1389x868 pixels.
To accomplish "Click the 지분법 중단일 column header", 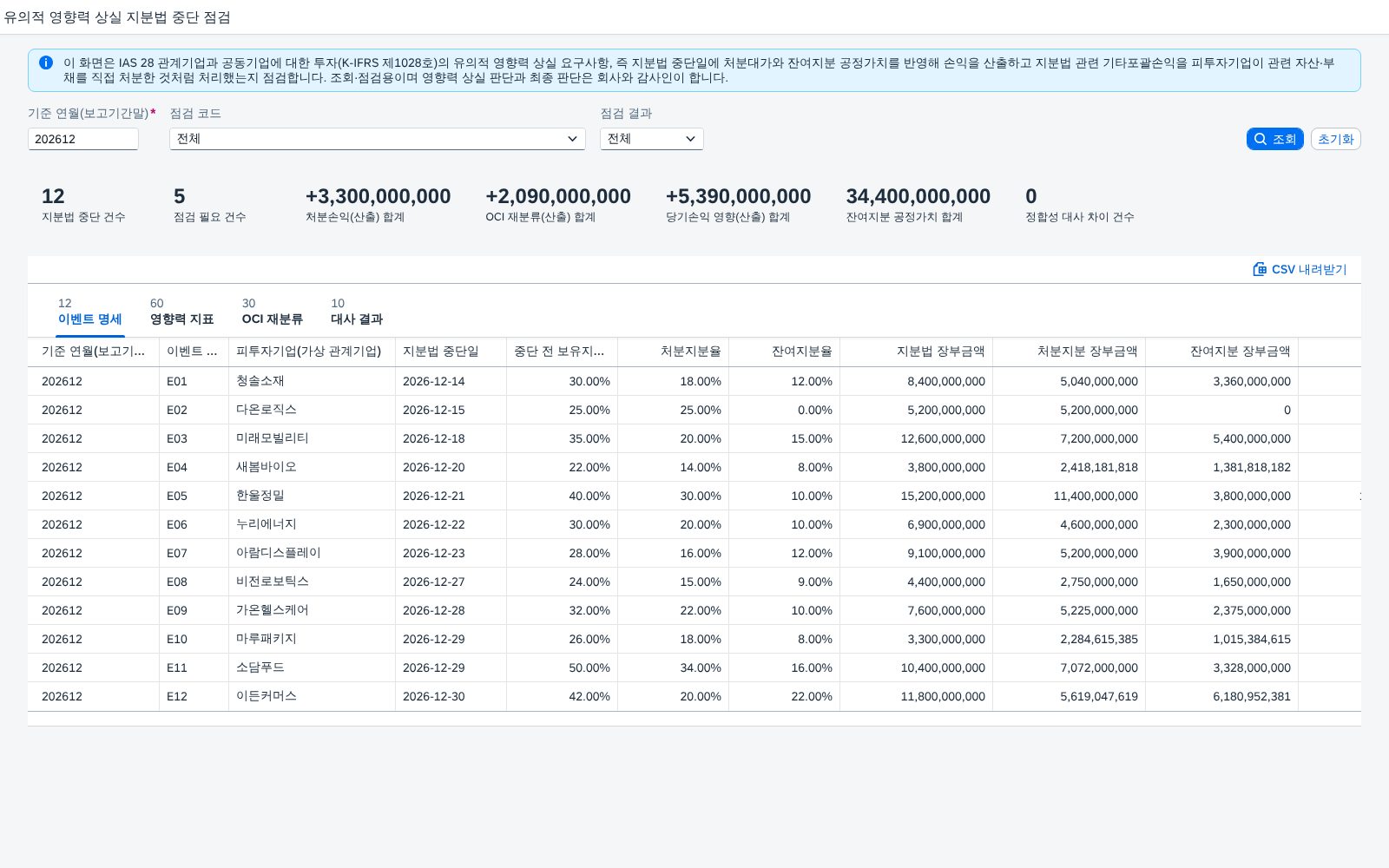I will point(451,352).
